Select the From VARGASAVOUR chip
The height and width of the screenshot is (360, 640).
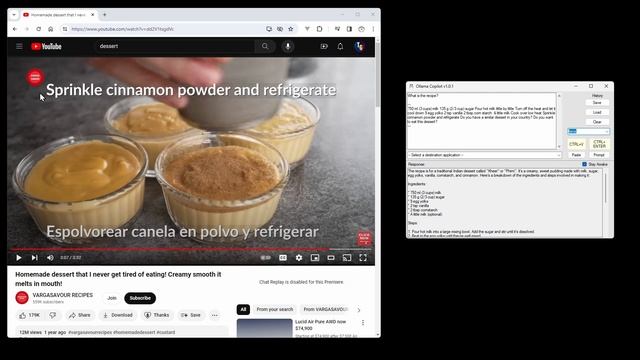(x=325, y=309)
